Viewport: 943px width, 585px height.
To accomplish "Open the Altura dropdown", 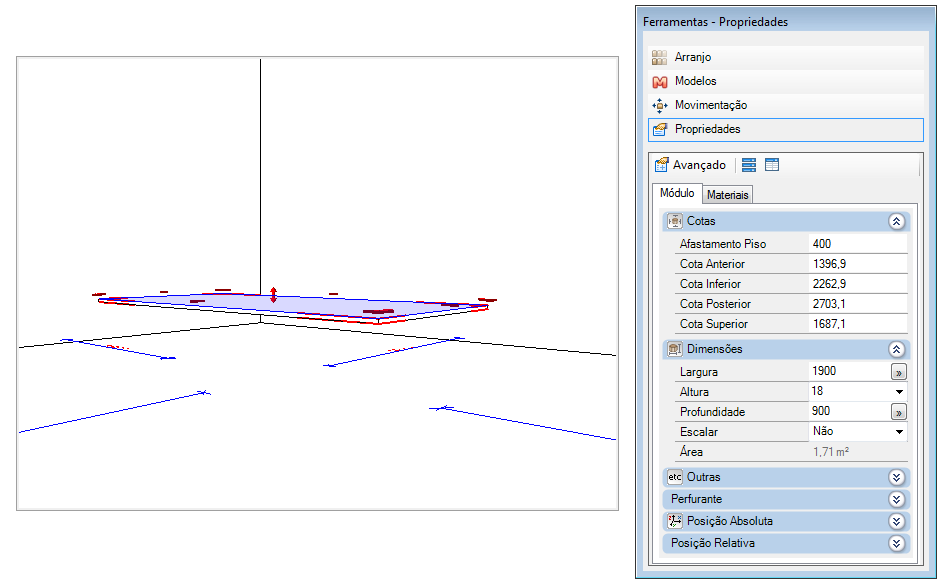I will pos(899,392).
